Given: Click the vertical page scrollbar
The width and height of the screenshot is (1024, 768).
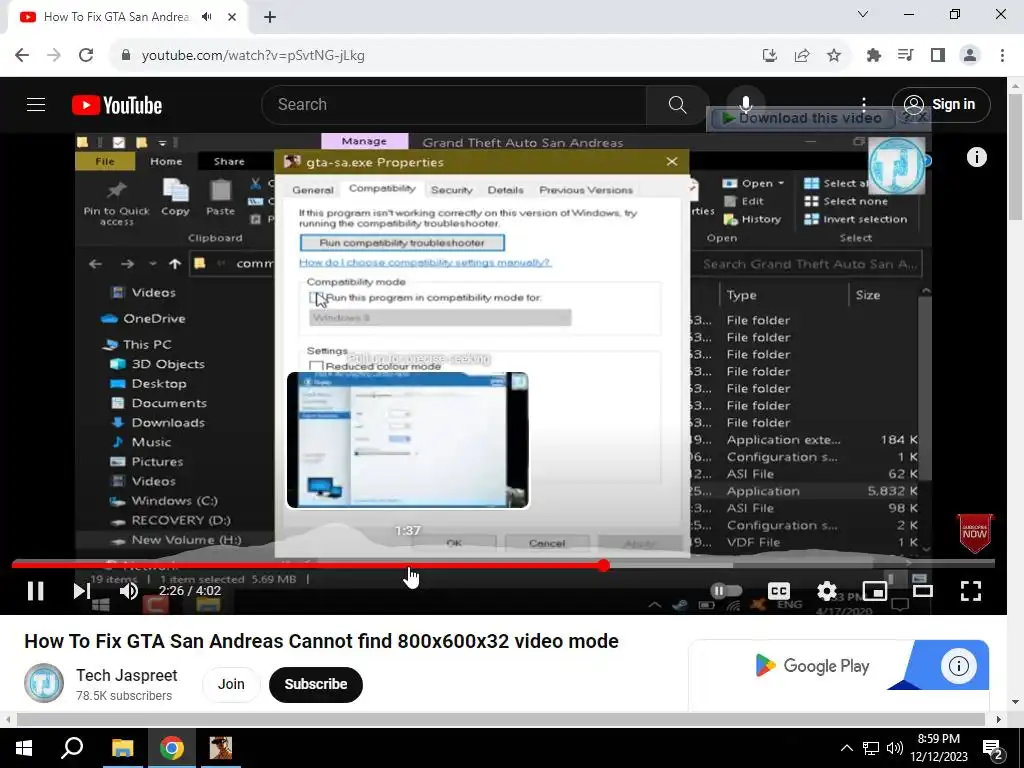Looking at the screenshot, I should [1016, 157].
